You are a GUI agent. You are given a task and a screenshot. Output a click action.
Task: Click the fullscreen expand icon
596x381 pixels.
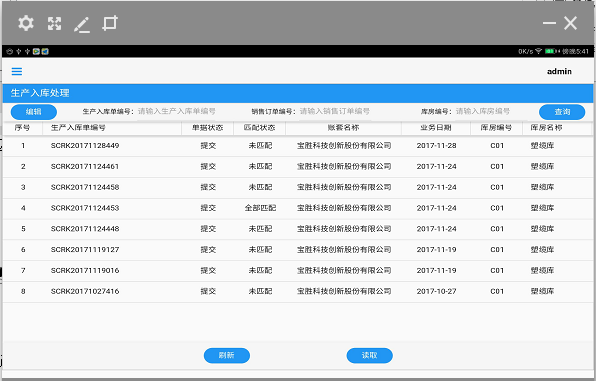pos(54,24)
